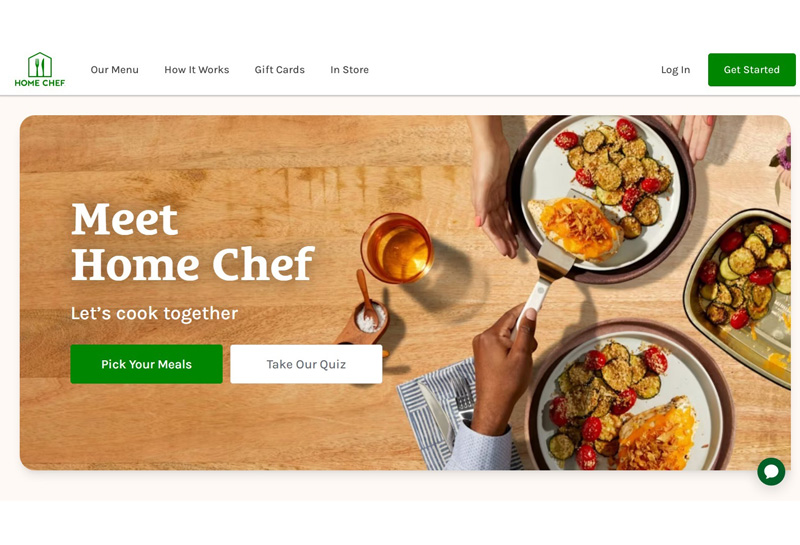Select Gift Cards in the navigation
The height and width of the screenshot is (545, 800).
[x=280, y=69]
